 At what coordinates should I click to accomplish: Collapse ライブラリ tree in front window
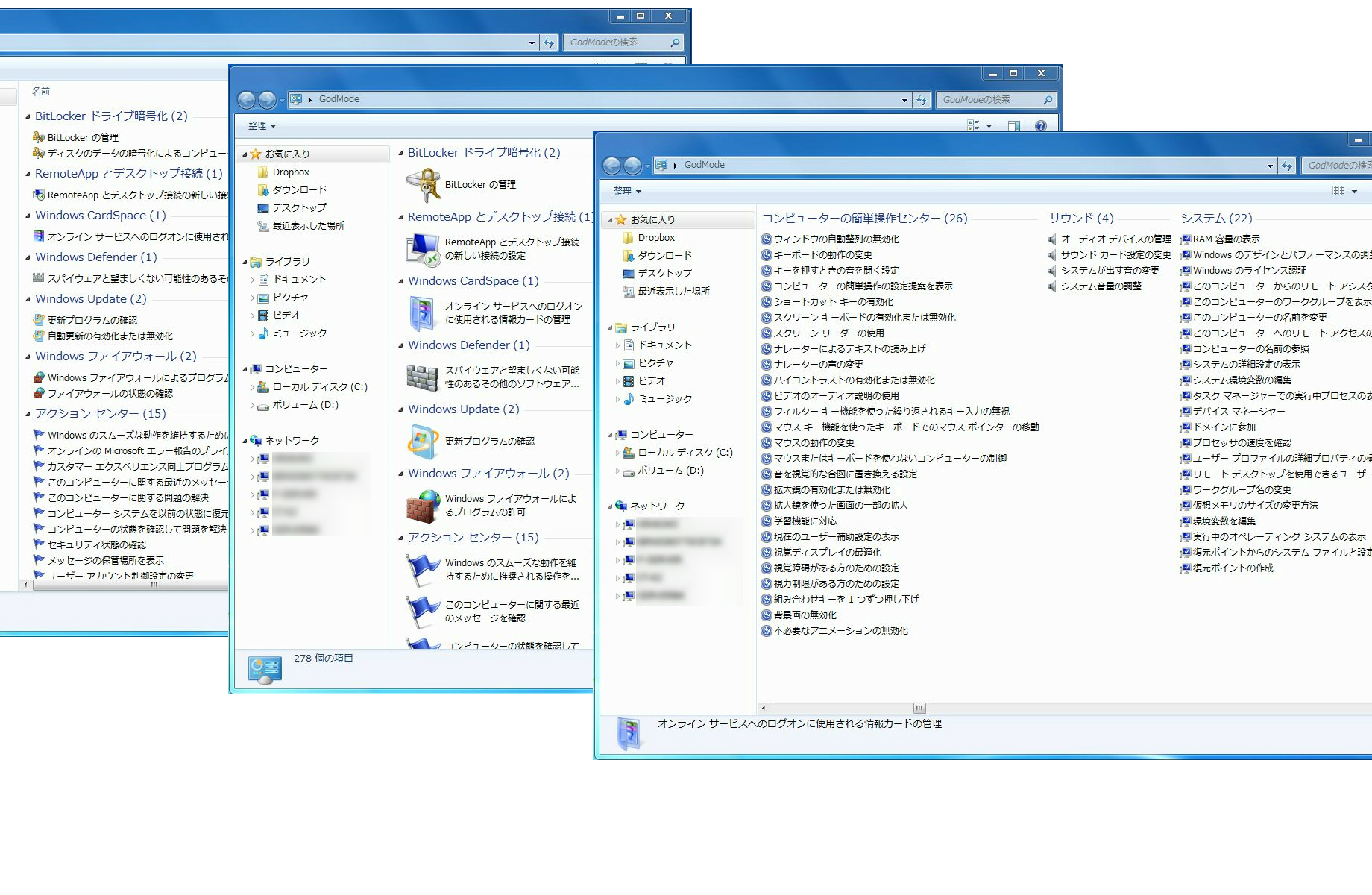click(610, 327)
